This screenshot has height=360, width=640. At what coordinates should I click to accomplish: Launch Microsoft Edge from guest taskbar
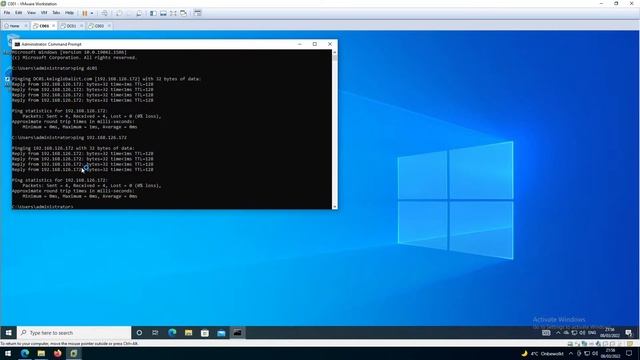[172, 333]
